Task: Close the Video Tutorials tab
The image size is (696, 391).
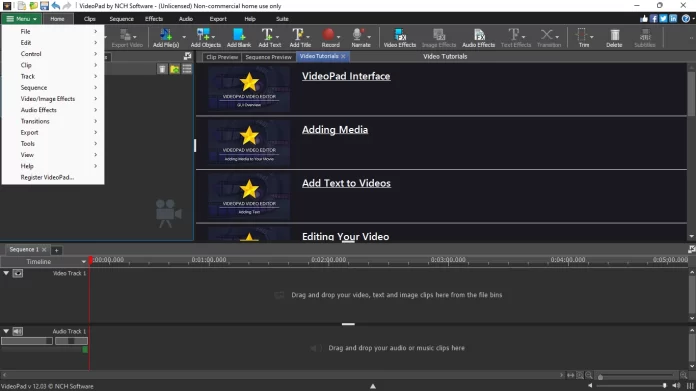Action: tap(343, 56)
